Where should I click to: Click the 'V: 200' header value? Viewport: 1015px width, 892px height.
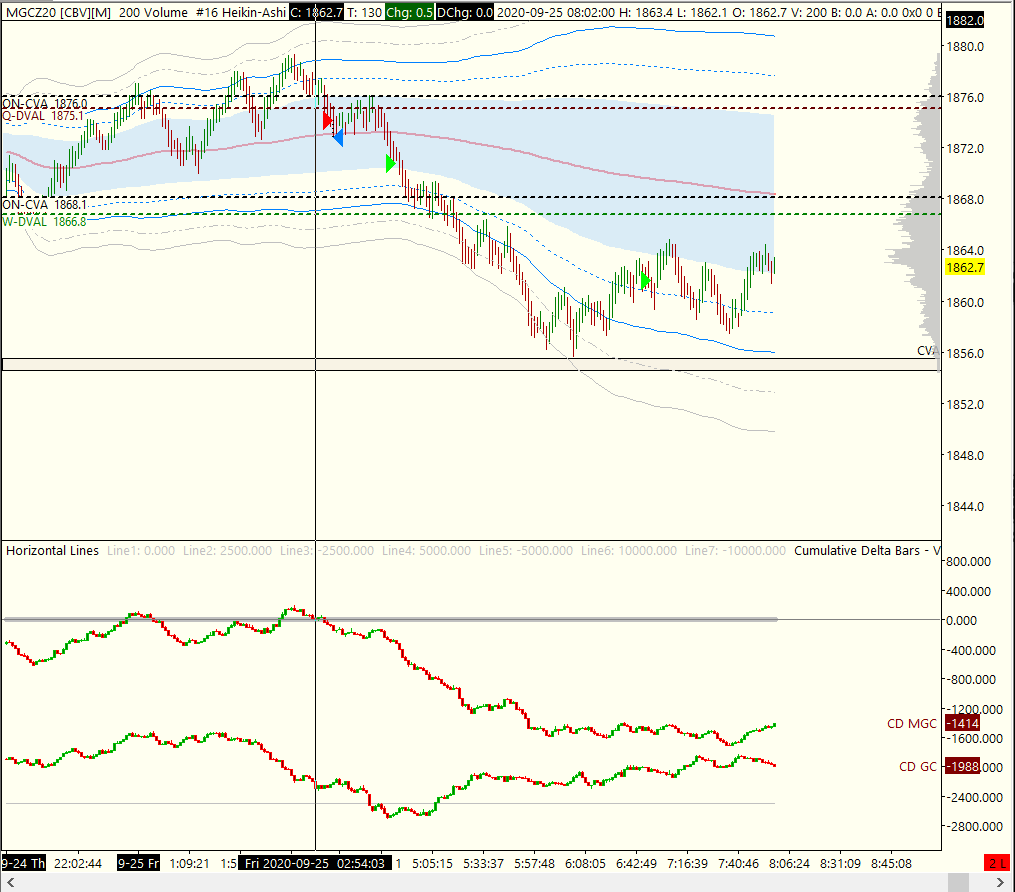(x=809, y=12)
